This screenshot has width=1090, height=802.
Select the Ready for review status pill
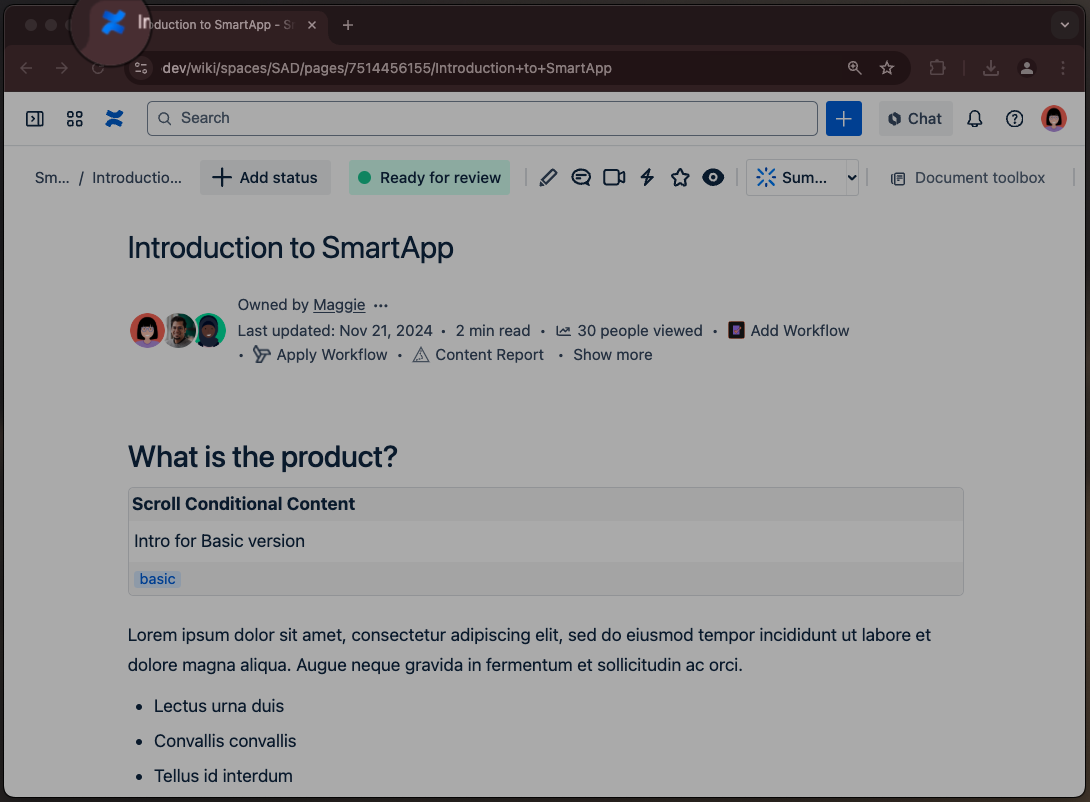(x=429, y=177)
